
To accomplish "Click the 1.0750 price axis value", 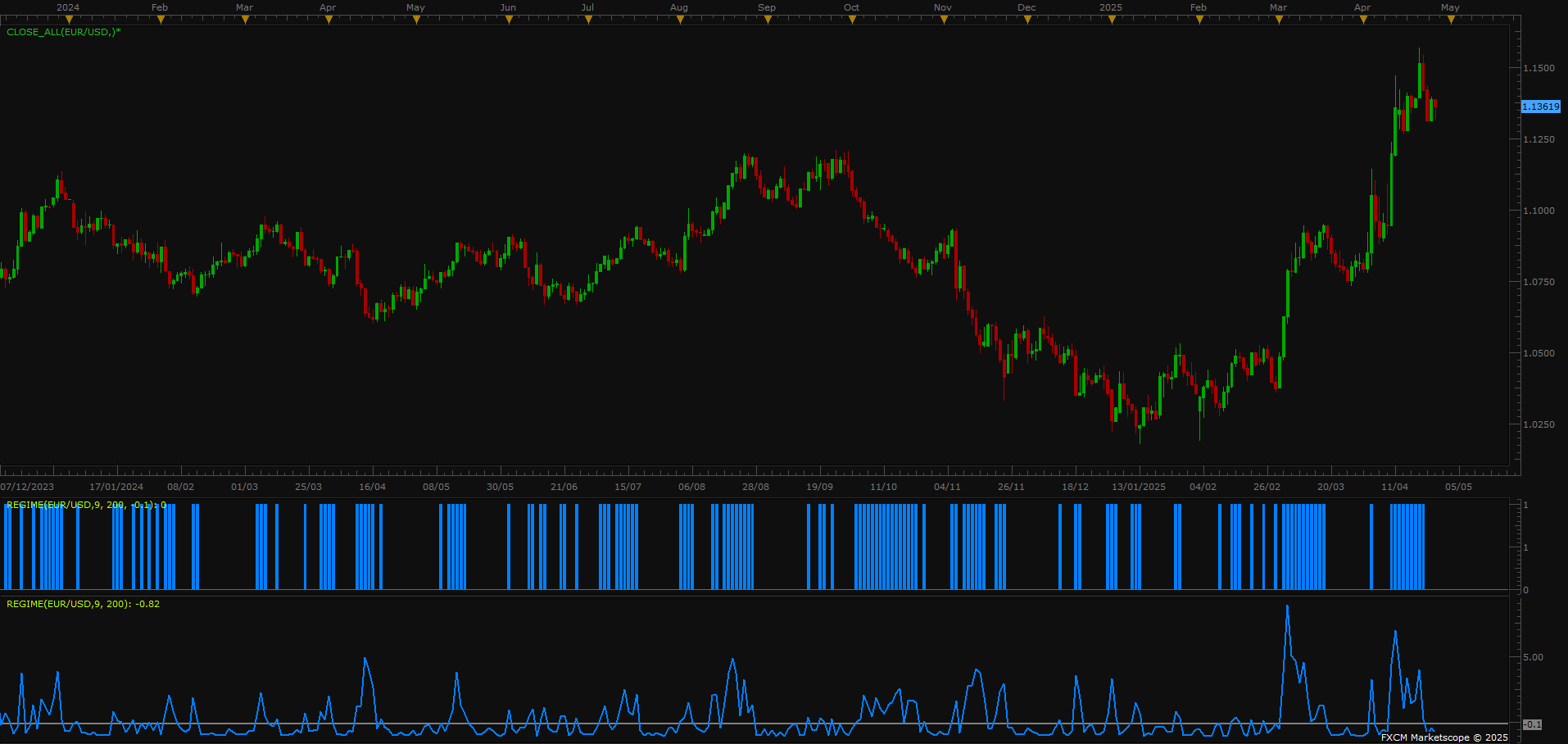I will [1539, 282].
